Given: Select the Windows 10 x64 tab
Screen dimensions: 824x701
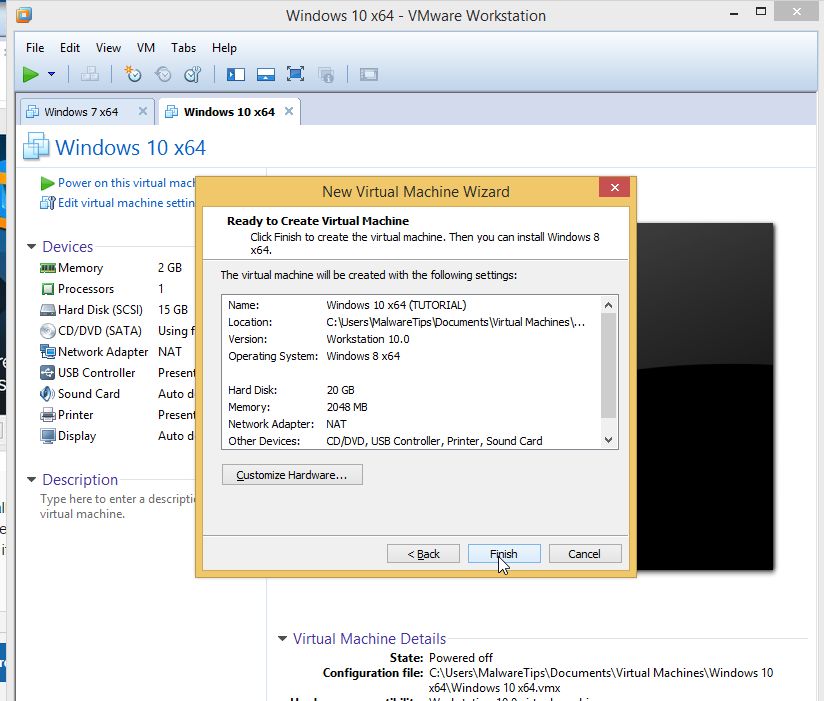Looking at the screenshot, I should [x=229, y=112].
